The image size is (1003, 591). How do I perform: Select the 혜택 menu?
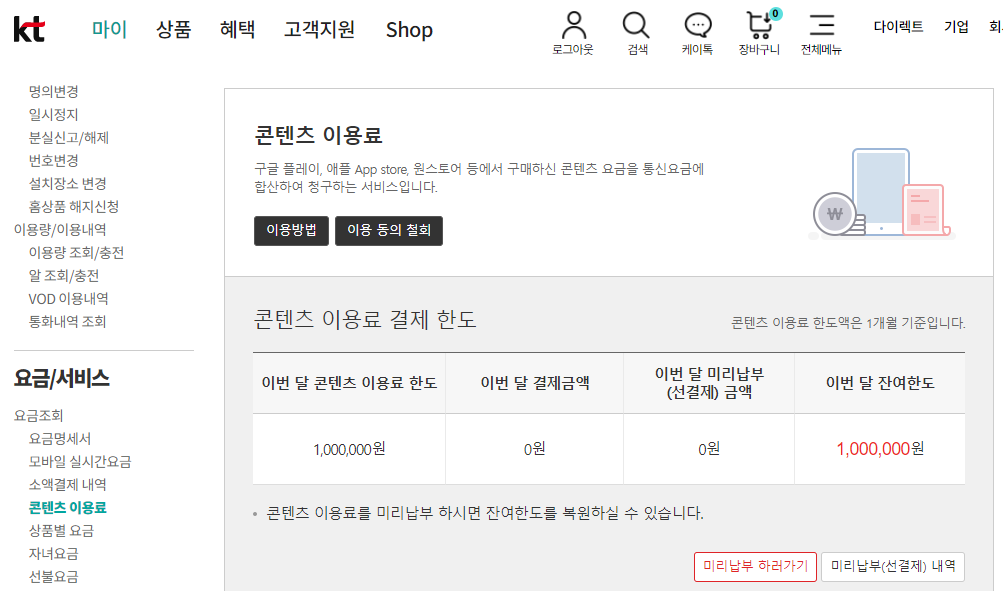click(x=237, y=29)
